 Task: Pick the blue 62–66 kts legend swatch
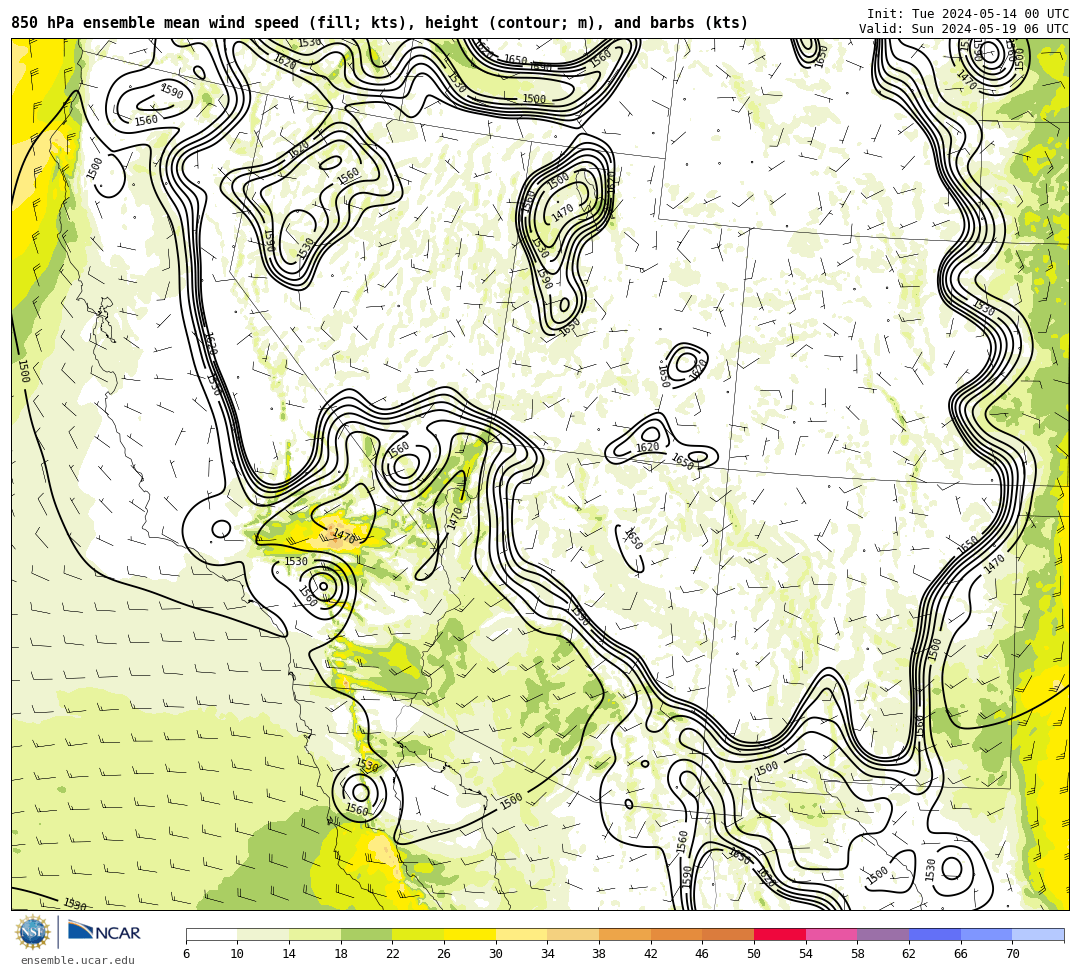(x=935, y=934)
